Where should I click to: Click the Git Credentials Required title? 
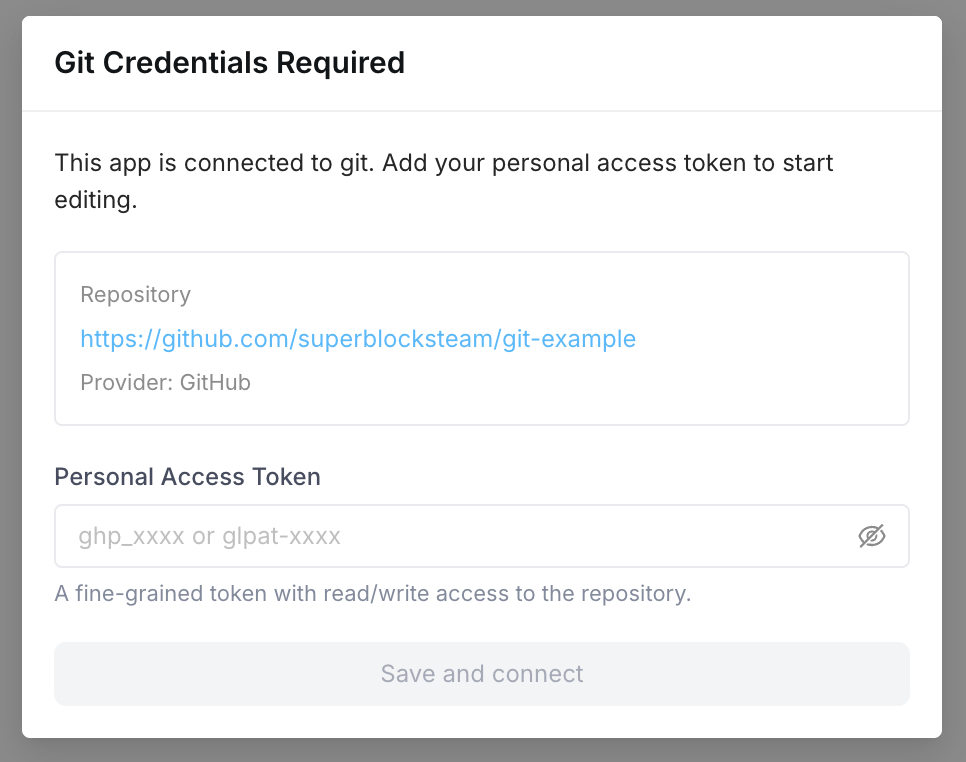coord(229,62)
